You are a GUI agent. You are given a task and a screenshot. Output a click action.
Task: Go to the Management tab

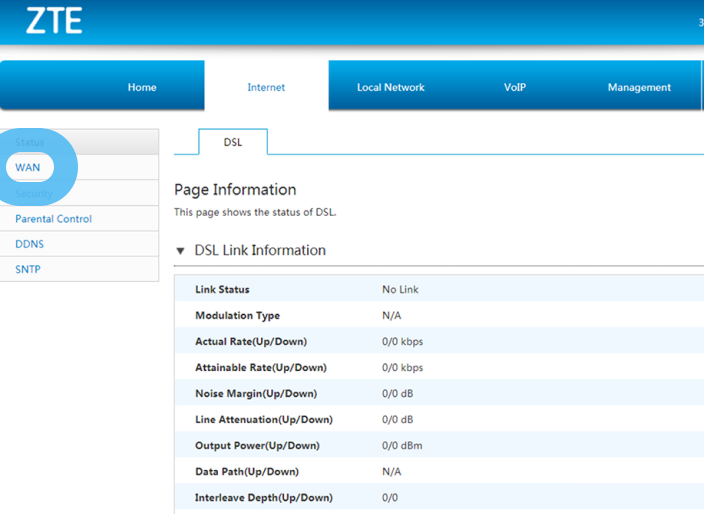click(639, 88)
